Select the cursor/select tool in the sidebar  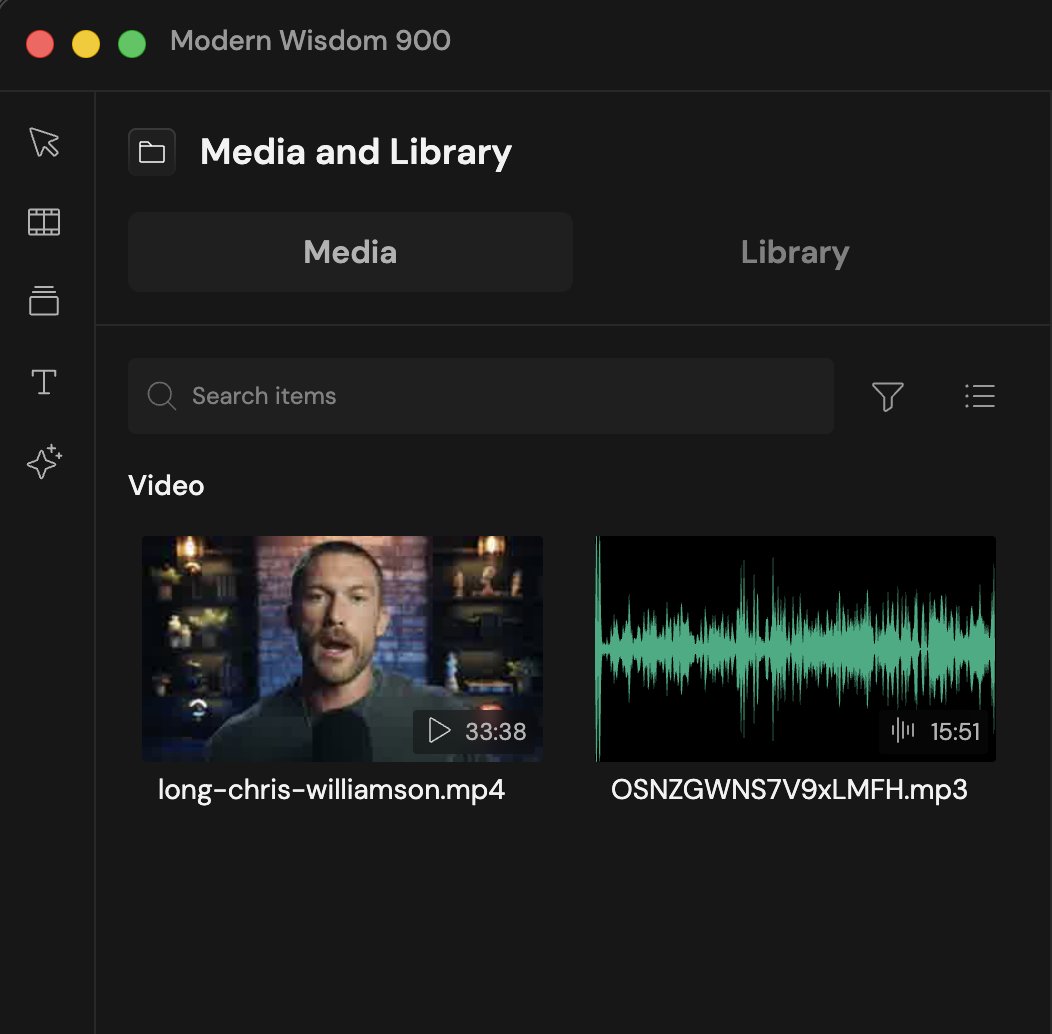tap(44, 142)
